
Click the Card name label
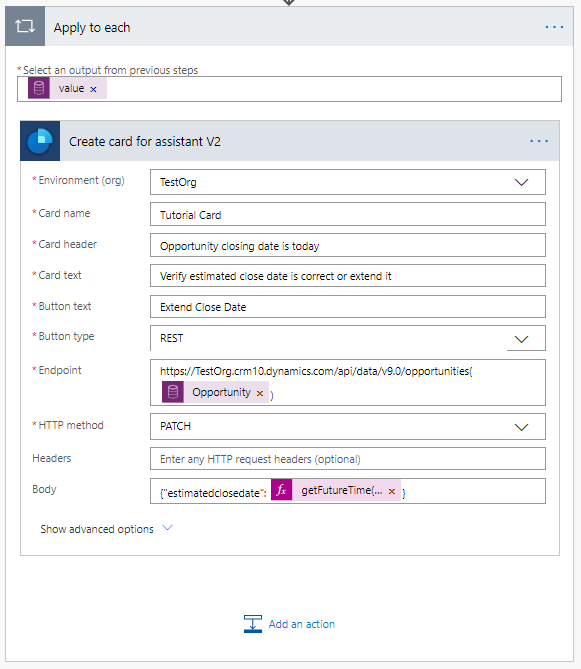64,213
